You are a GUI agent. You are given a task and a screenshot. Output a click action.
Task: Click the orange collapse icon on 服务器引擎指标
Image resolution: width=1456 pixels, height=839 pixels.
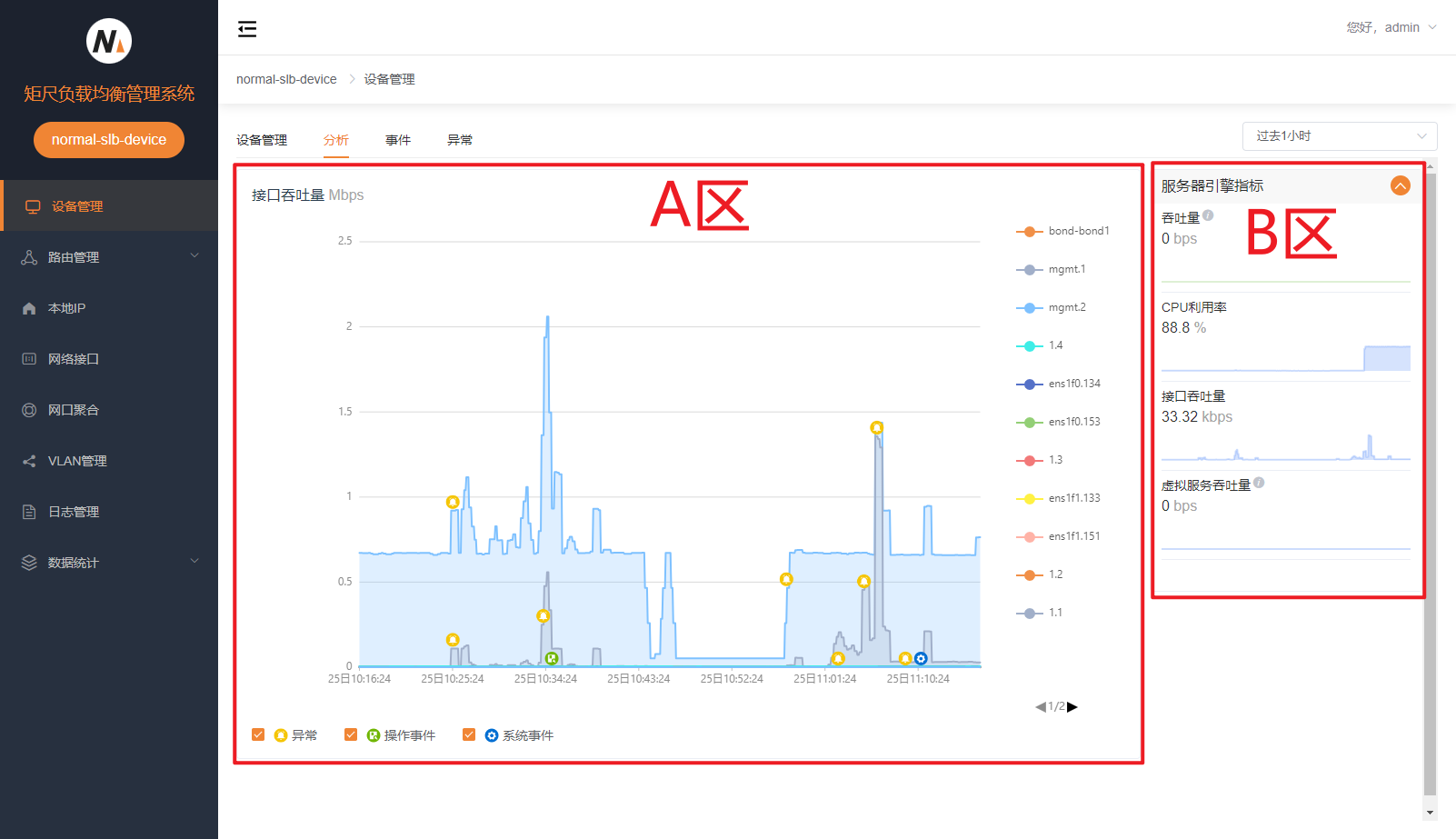tap(1400, 185)
